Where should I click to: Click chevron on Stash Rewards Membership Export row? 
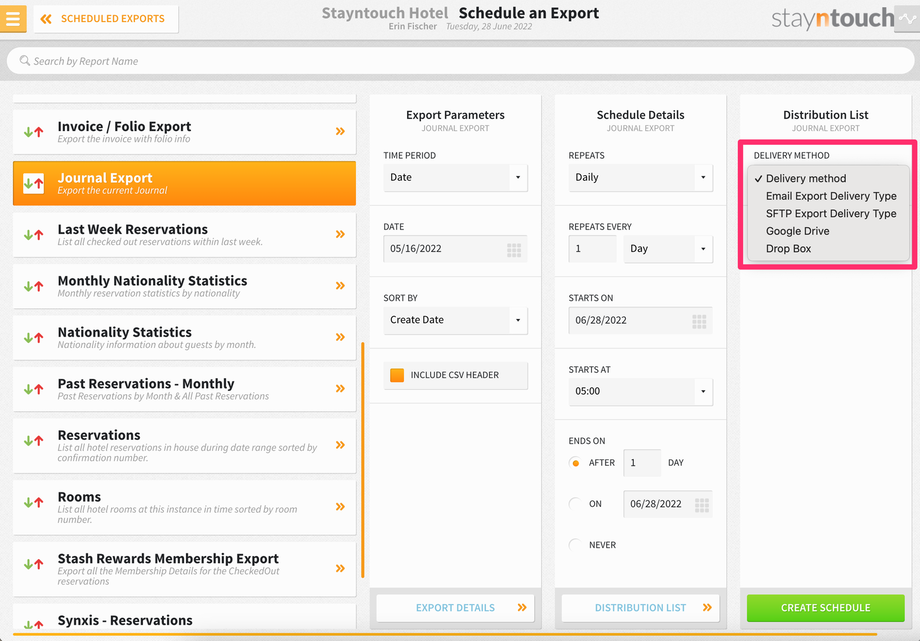click(340, 568)
